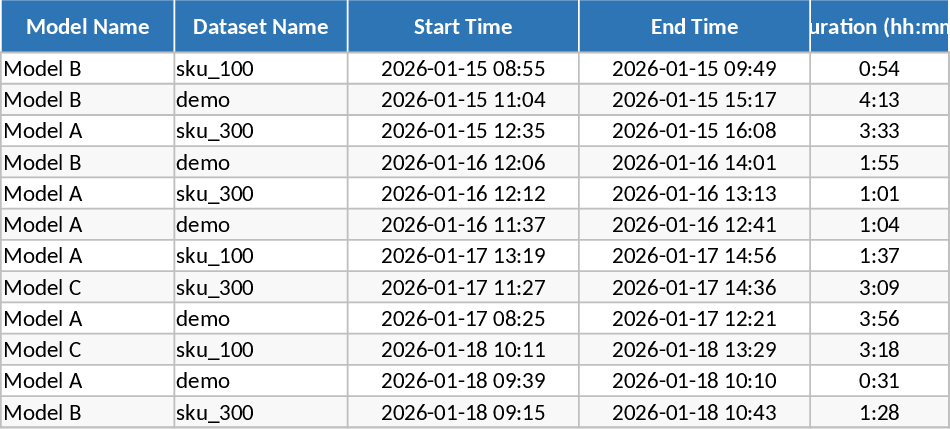950x429 pixels.
Task: Click the Start Time header cell
Action: (x=463, y=27)
